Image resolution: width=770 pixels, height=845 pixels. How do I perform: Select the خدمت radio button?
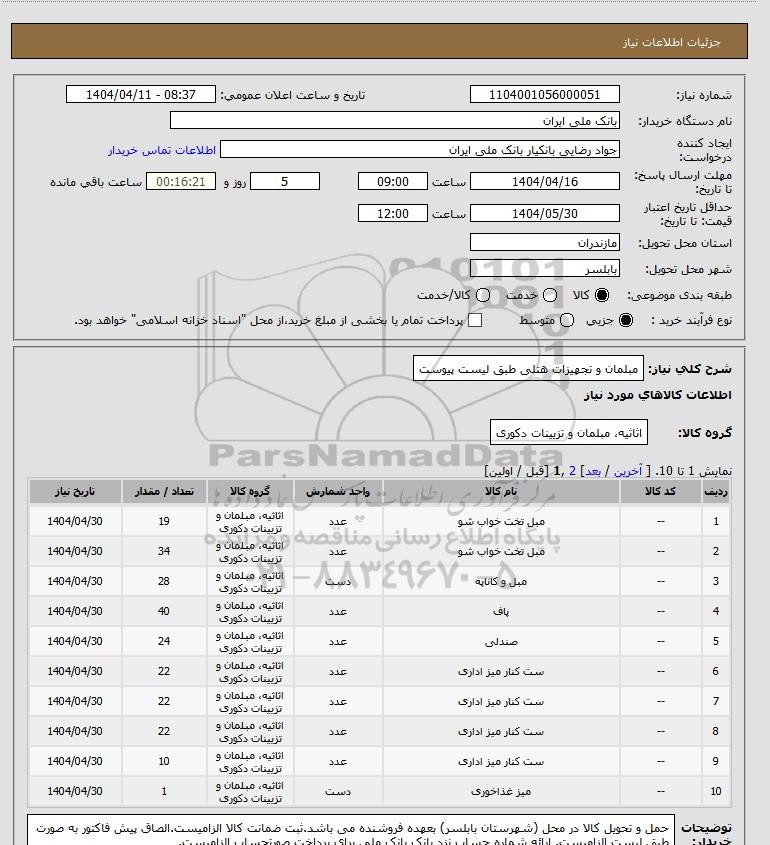pyautogui.click(x=550, y=295)
